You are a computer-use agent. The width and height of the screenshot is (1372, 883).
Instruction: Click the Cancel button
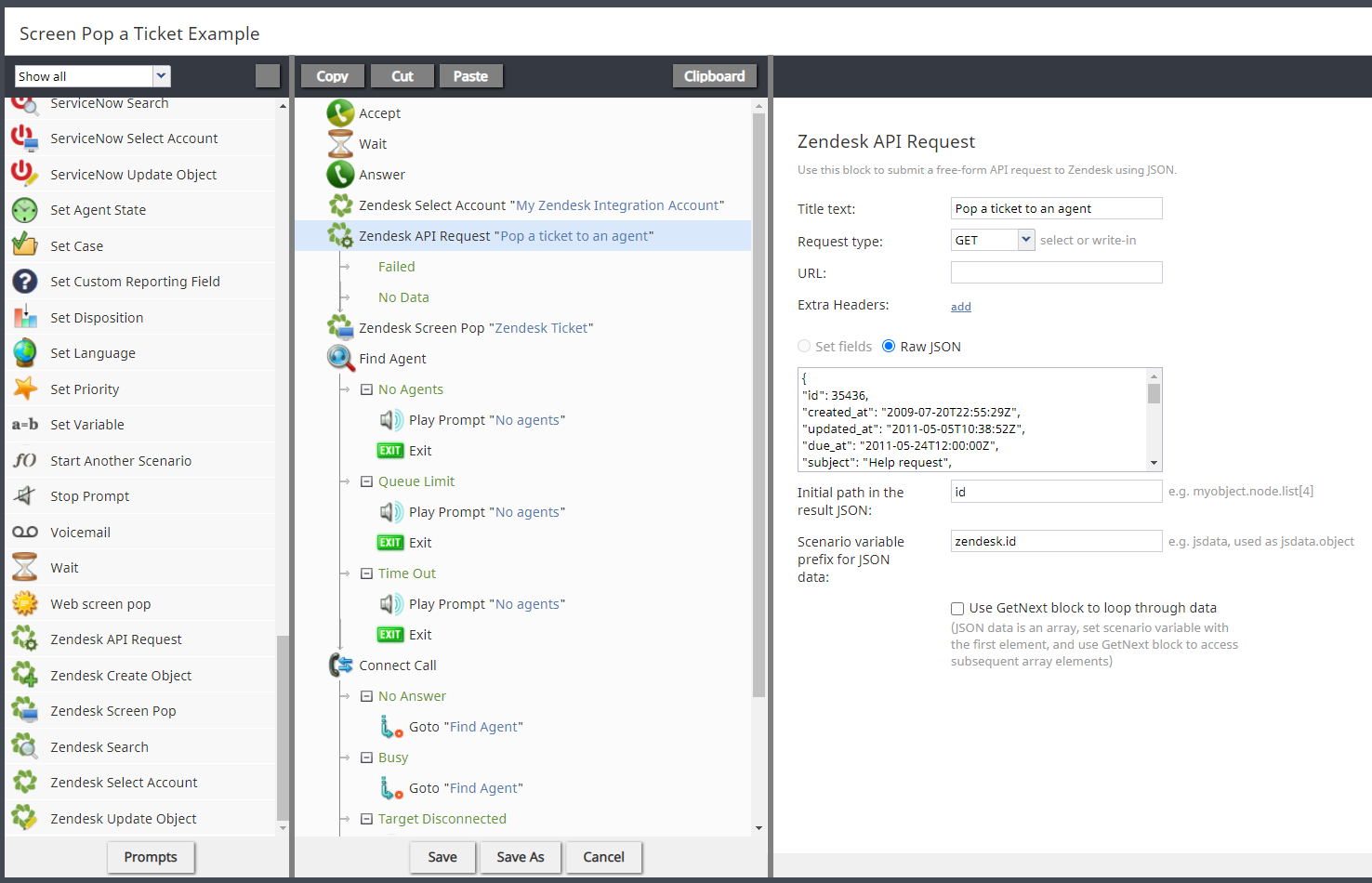pos(604,857)
